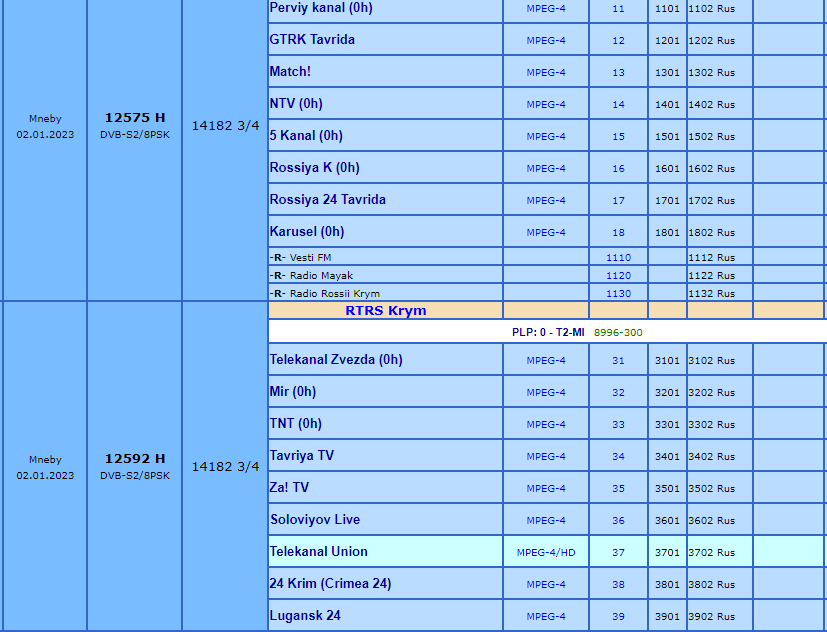Click MPEG-4 in GTRK Tavrida row
Viewport: 827px width, 632px height.
546,41
